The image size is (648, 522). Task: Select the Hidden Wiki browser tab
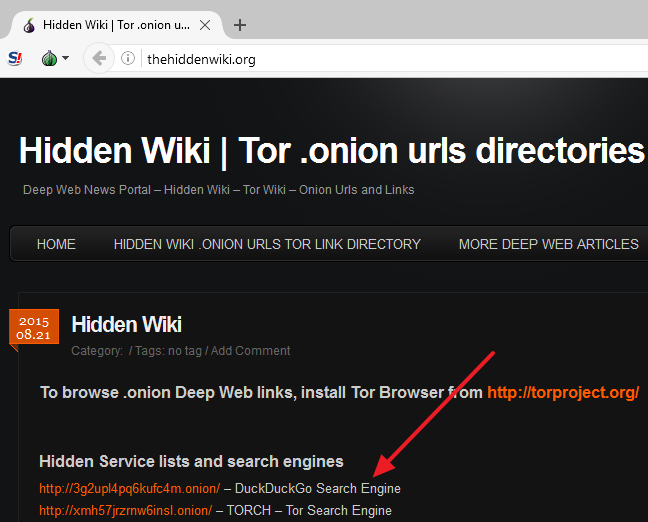tap(110, 25)
